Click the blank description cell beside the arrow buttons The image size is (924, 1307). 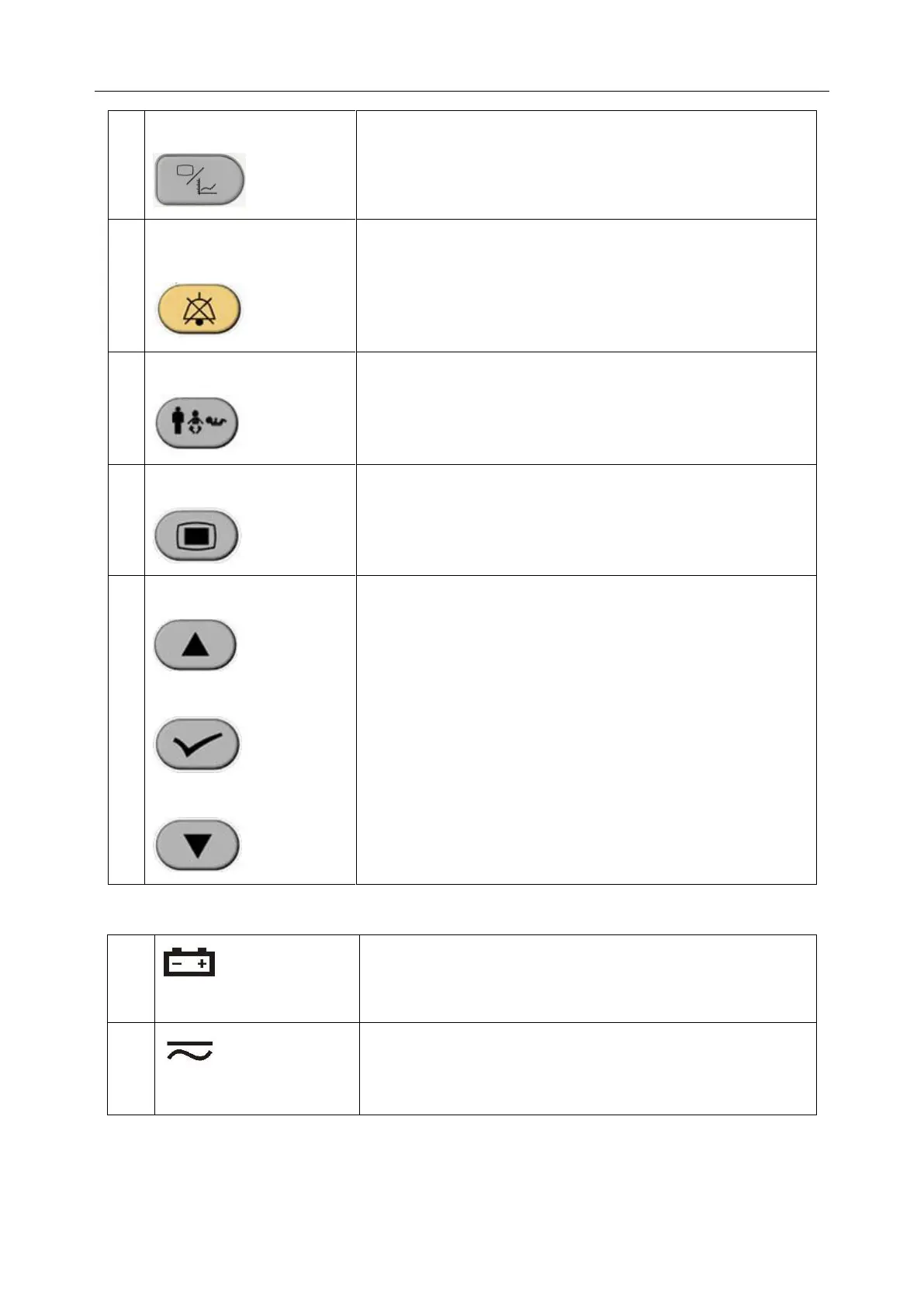(x=586, y=730)
